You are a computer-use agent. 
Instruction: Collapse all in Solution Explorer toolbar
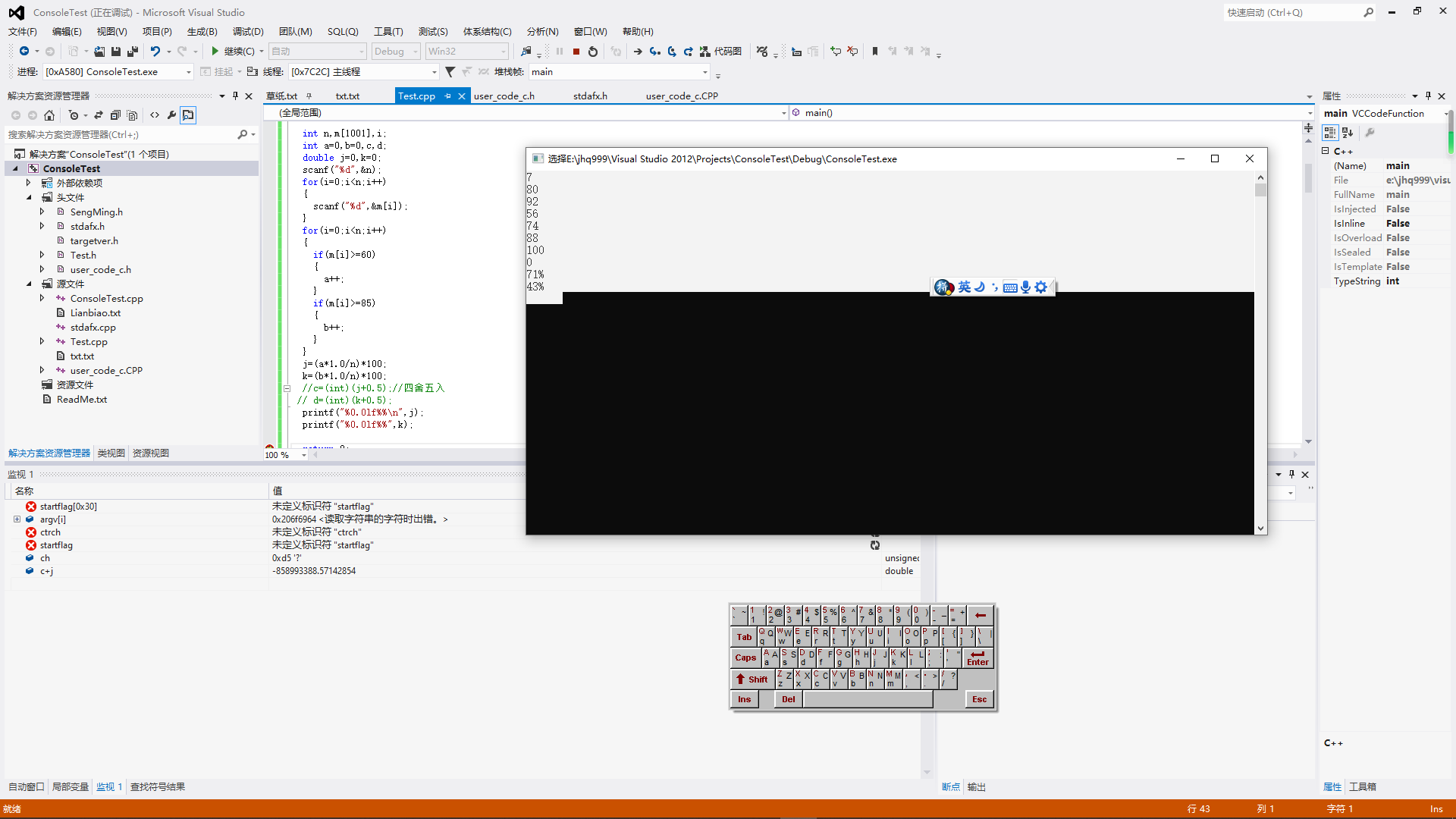pos(115,115)
